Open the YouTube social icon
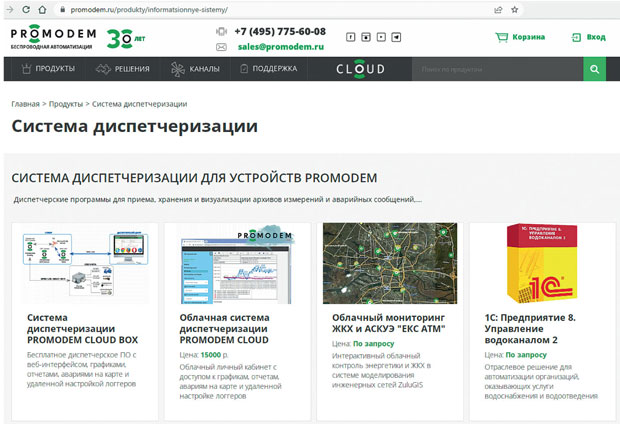The image size is (620, 424). click(381, 37)
